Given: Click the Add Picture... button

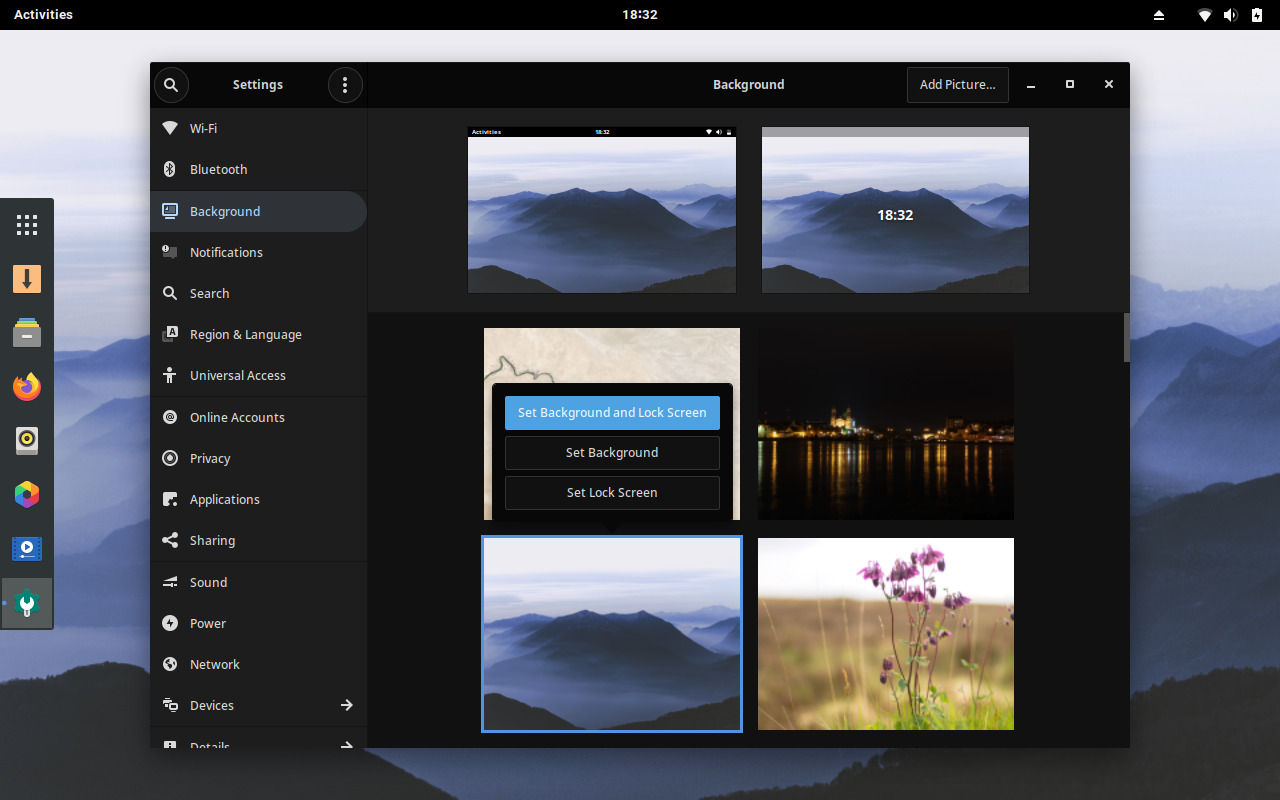Looking at the screenshot, I should click(x=958, y=85).
